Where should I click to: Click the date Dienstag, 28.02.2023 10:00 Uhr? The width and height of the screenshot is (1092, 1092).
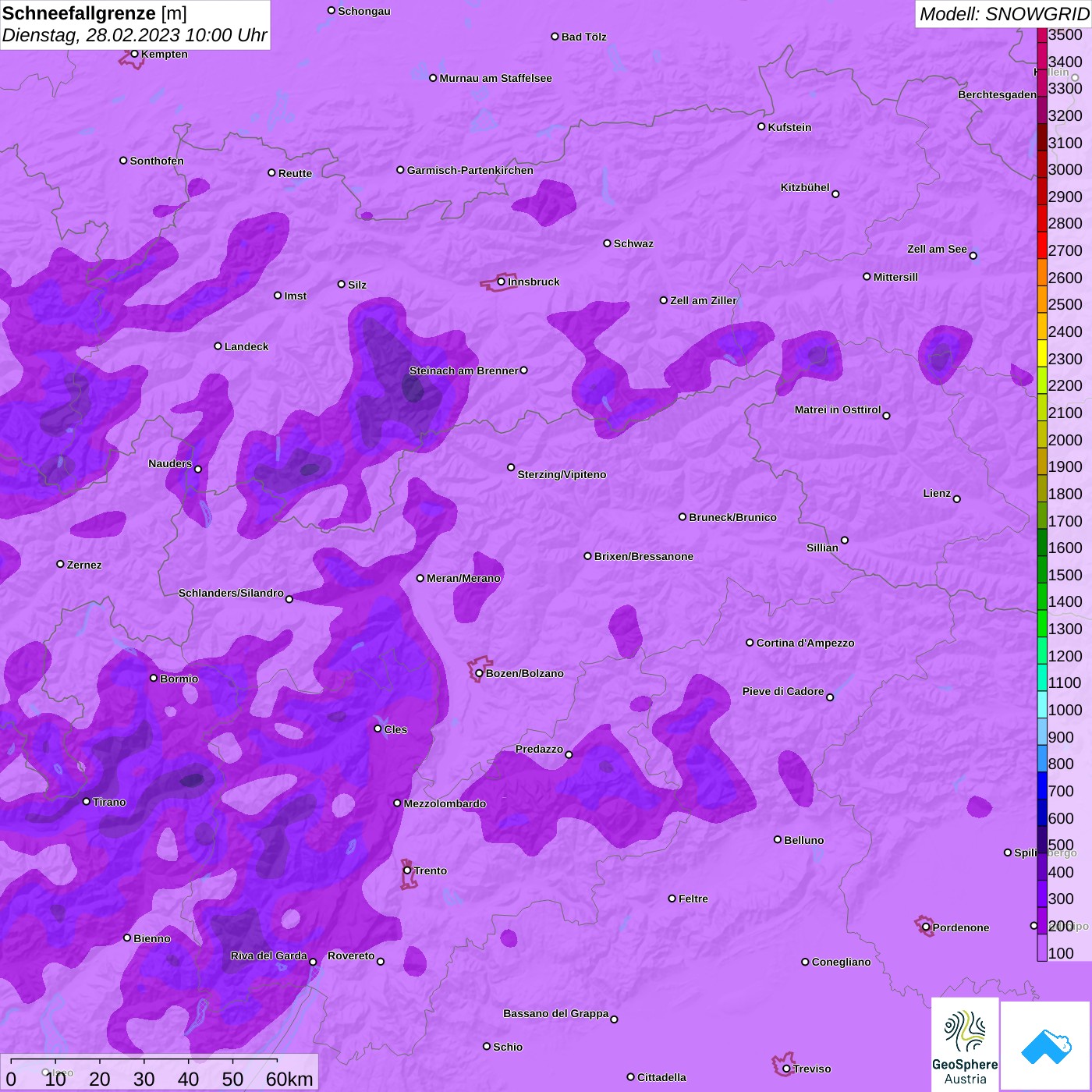pyautogui.click(x=135, y=35)
